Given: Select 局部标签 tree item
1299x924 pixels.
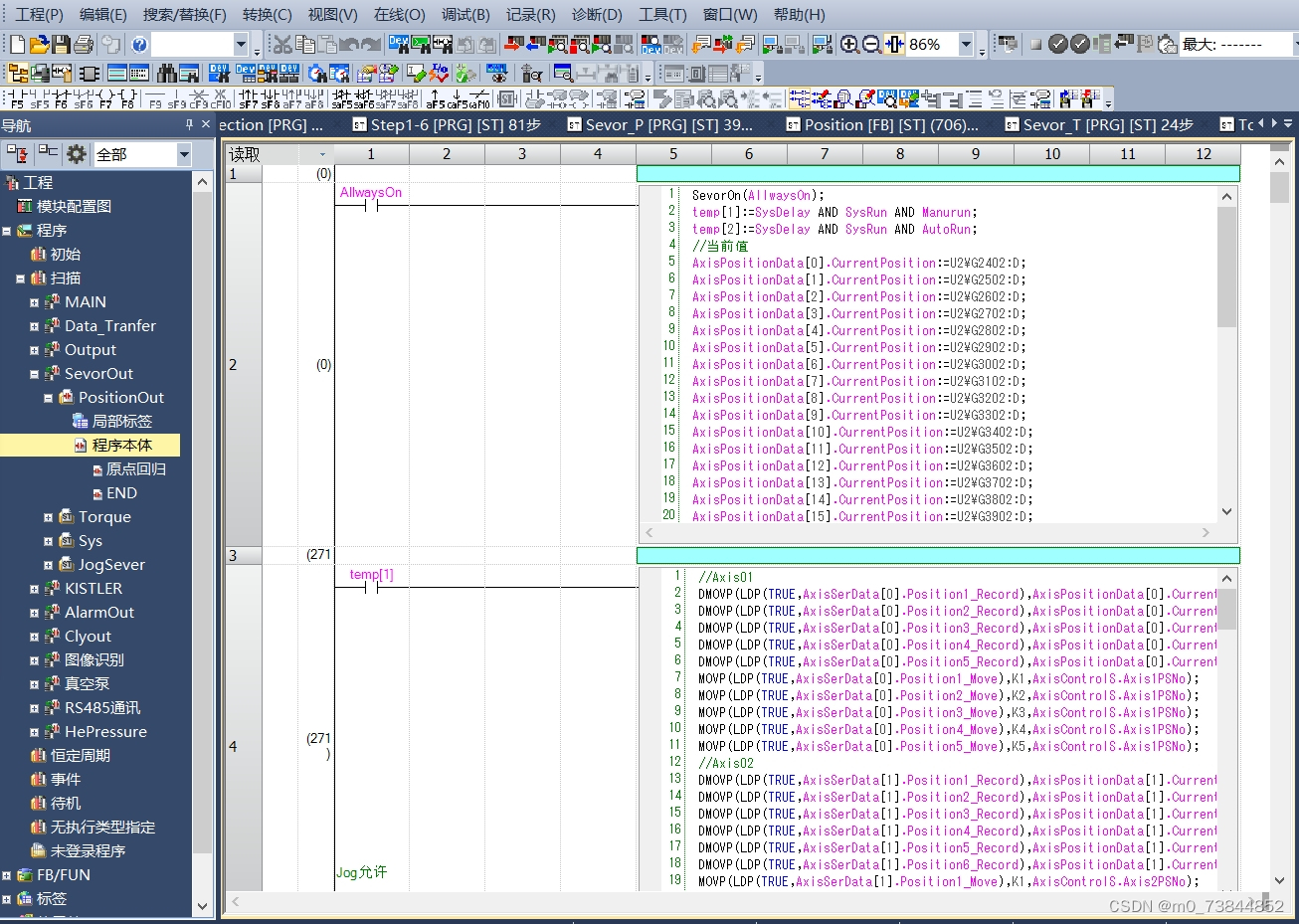Looking at the screenshot, I should (x=121, y=422).
